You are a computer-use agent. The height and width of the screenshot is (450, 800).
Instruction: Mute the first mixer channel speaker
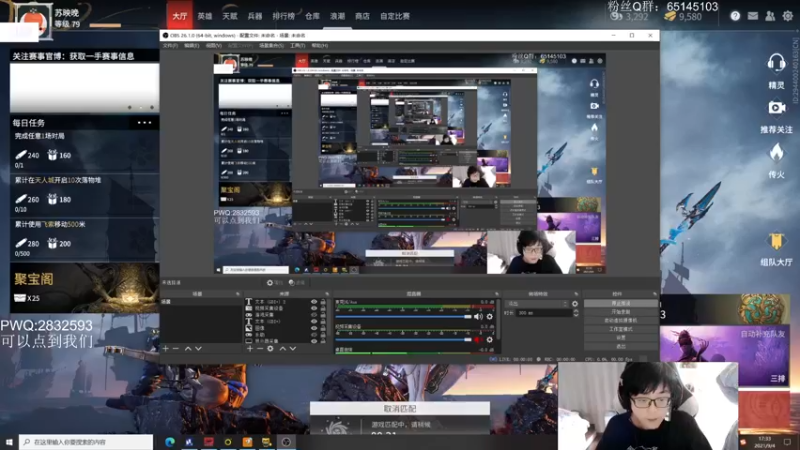tap(478, 317)
